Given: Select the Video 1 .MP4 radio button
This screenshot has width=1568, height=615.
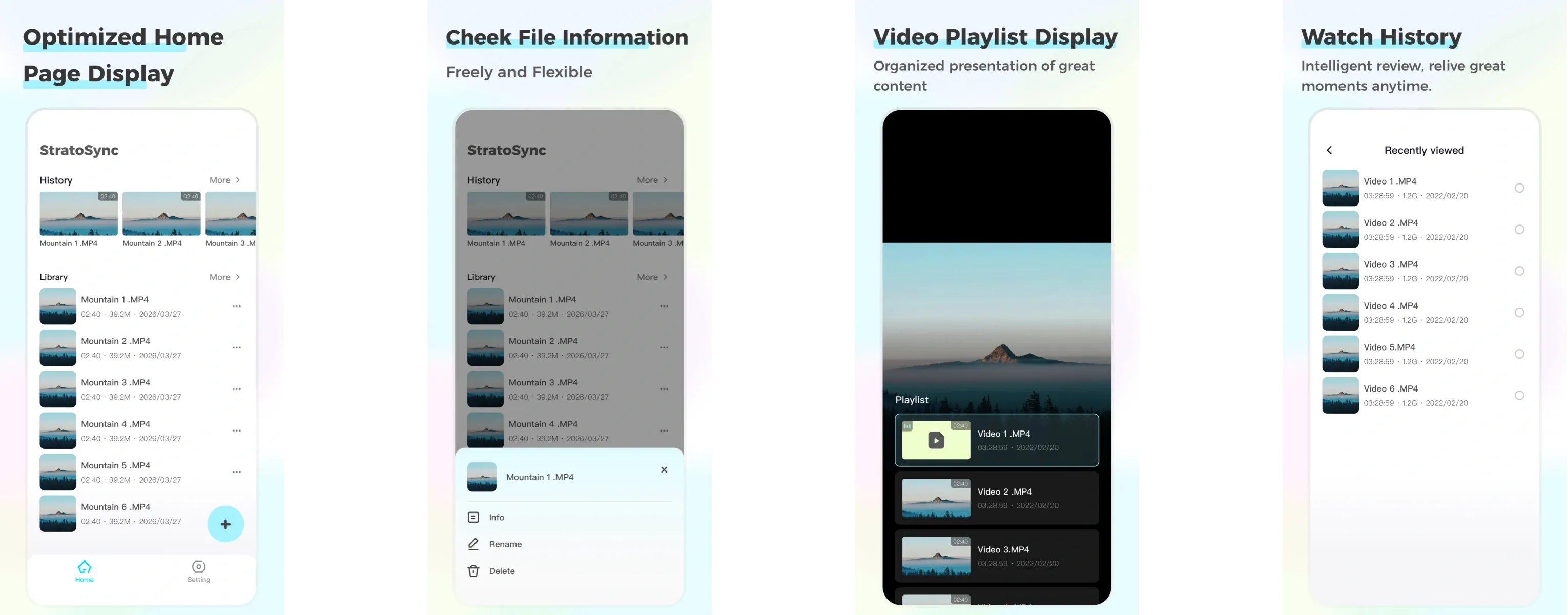Looking at the screenshot, I should [1519, 188].
